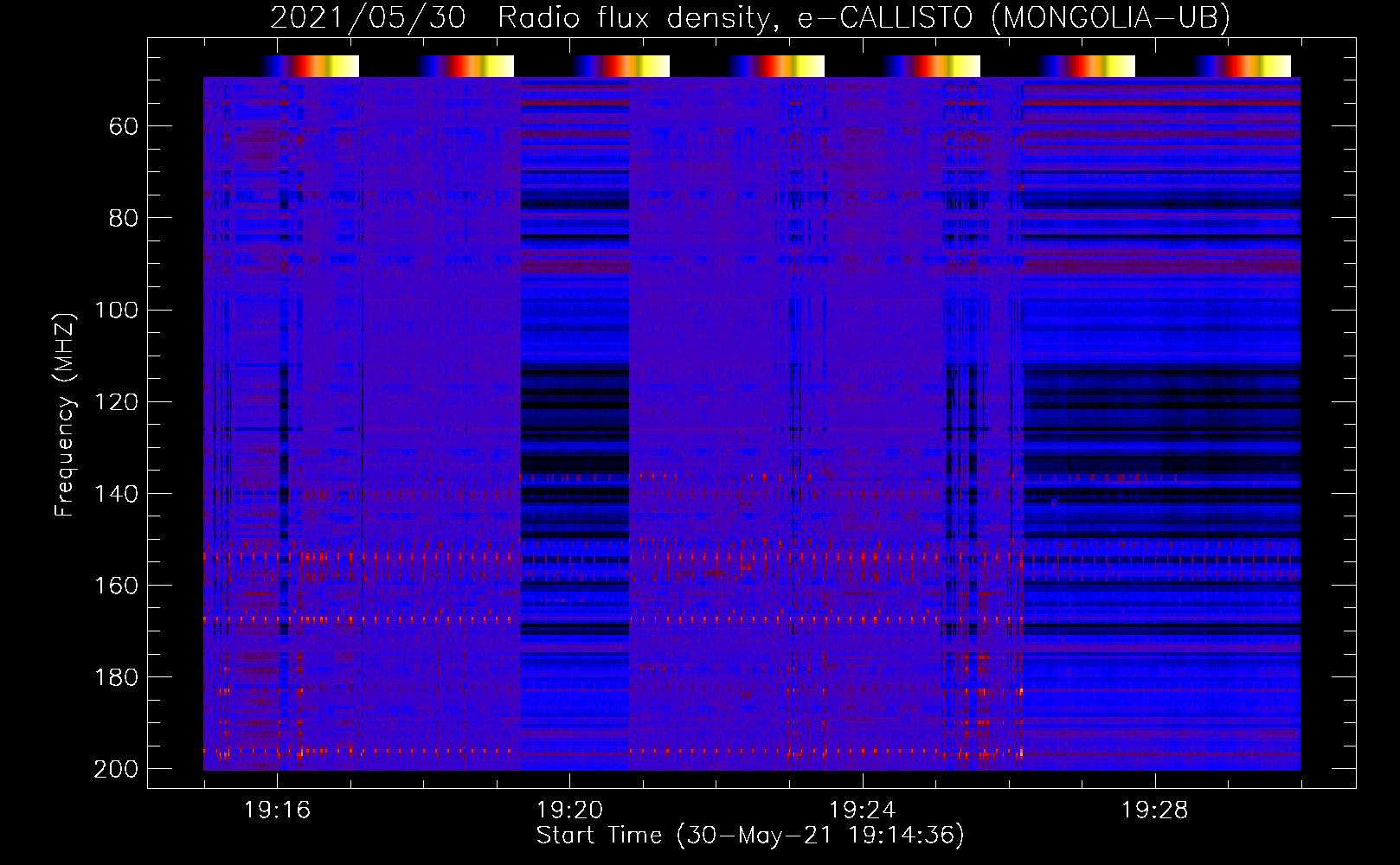Select the 19:28 time tick label
The height and width of the screenshot is (865, 1400).
pyautogui.click(x=1155, y=811)
